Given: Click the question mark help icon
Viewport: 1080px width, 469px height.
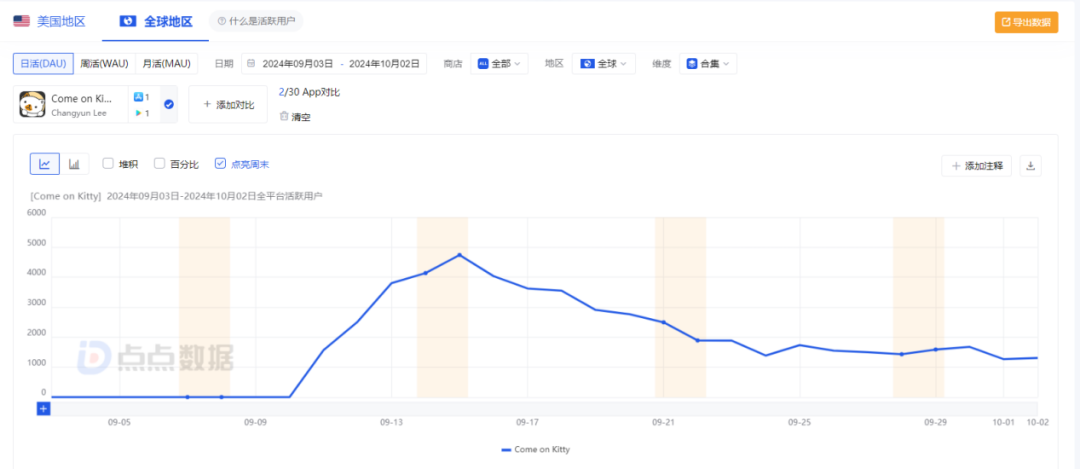Looking at the screenshot, I should point(222,21).
